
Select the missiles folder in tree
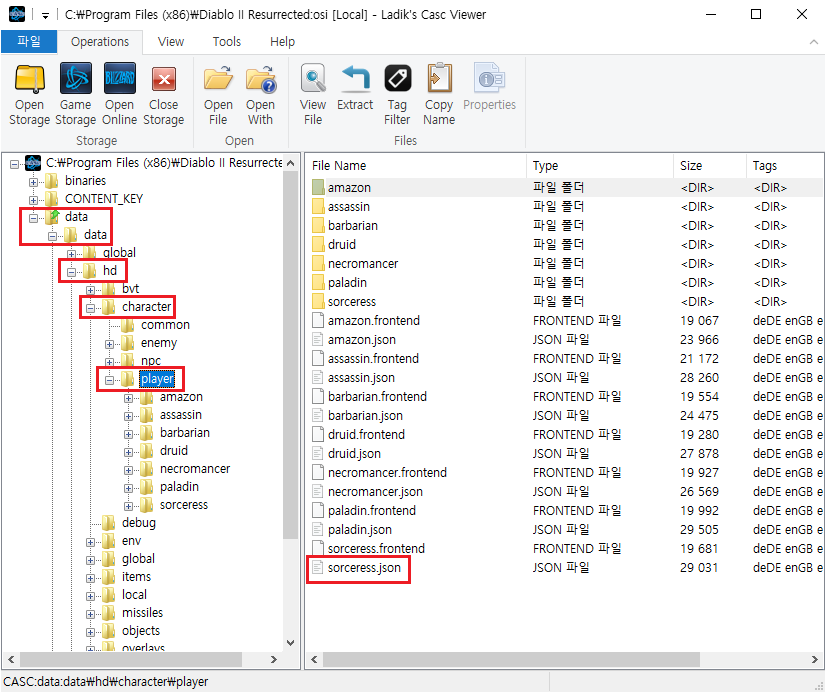tap(143, 612)
